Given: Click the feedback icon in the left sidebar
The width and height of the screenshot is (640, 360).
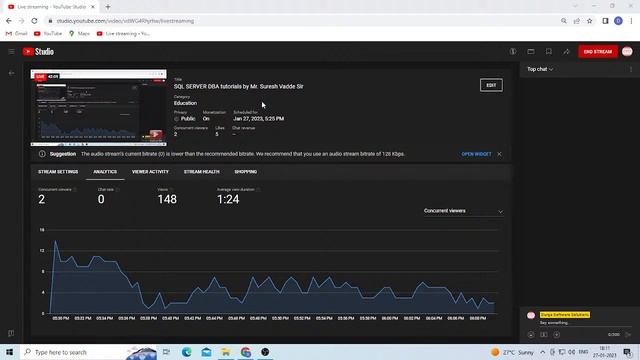Looking at the screenshot, I should [x=11, y=333].
